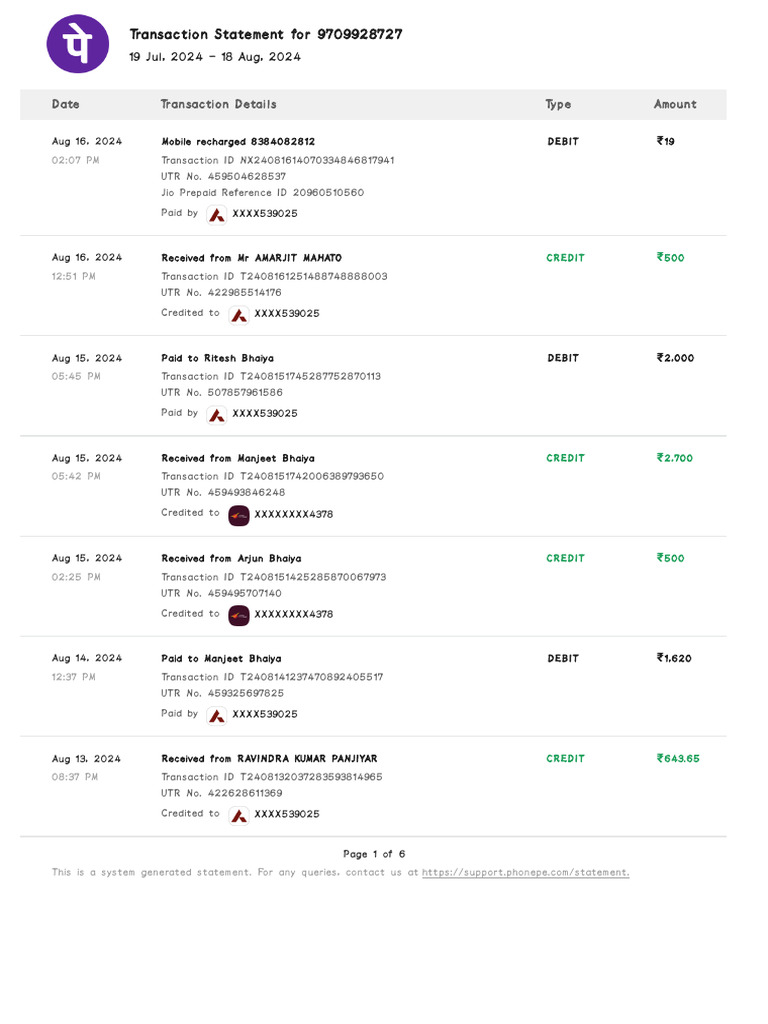Click bank icon in Manjeet Bhaiya received row

[x=238, y=515]
